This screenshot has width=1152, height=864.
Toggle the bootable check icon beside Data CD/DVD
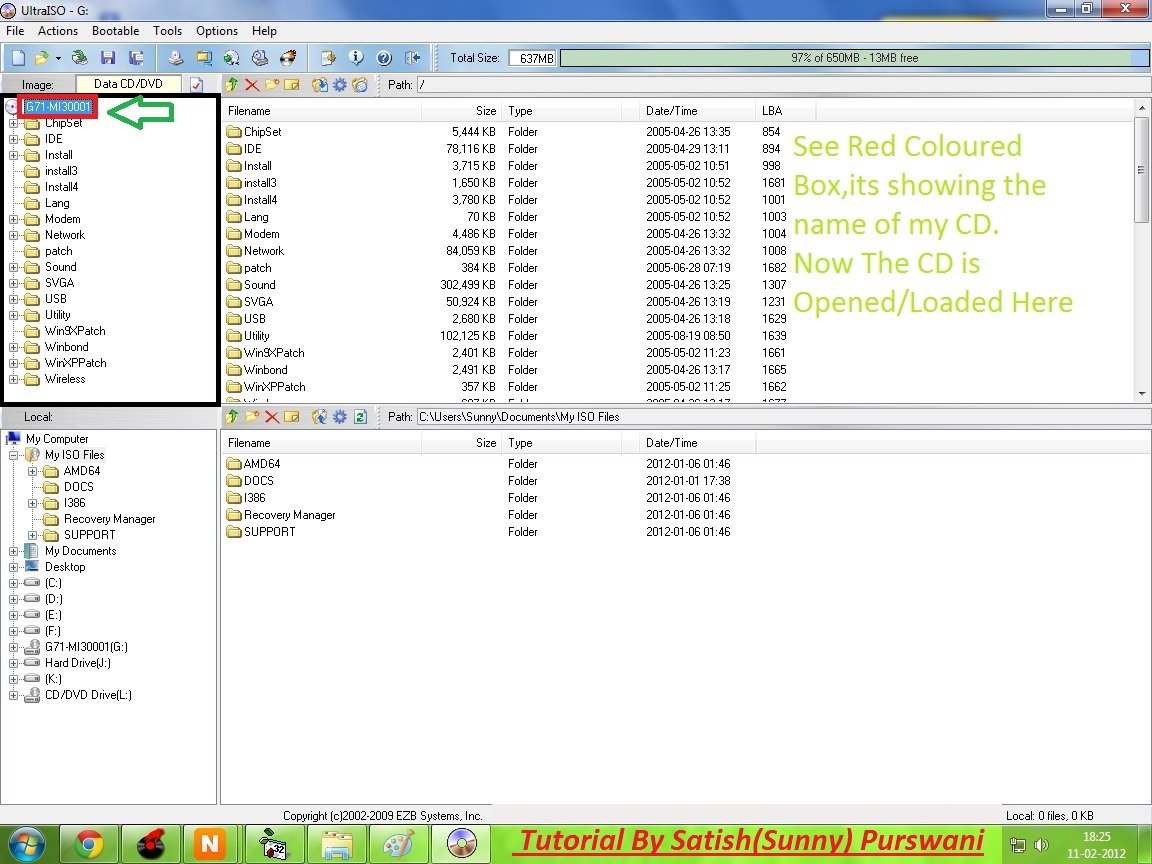[x=196, y=84]
